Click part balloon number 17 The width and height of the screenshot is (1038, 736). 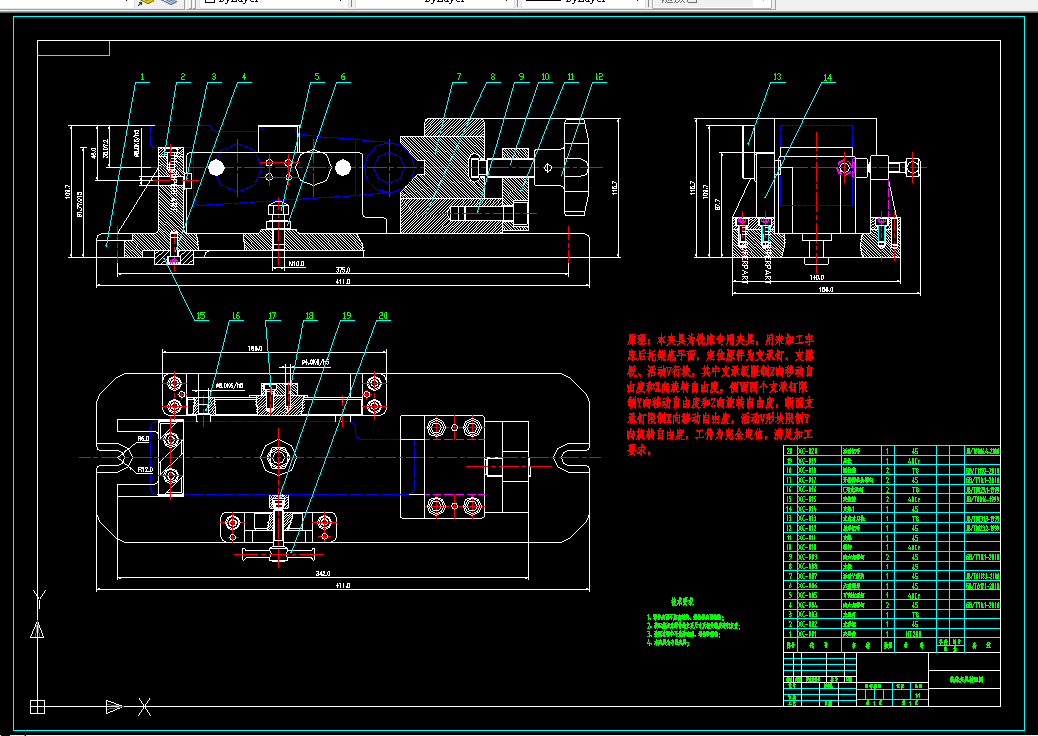point(272,316)
